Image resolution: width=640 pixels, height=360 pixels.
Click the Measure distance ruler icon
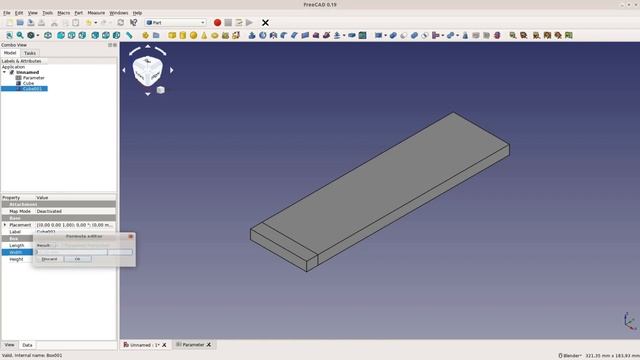point(129,36)
